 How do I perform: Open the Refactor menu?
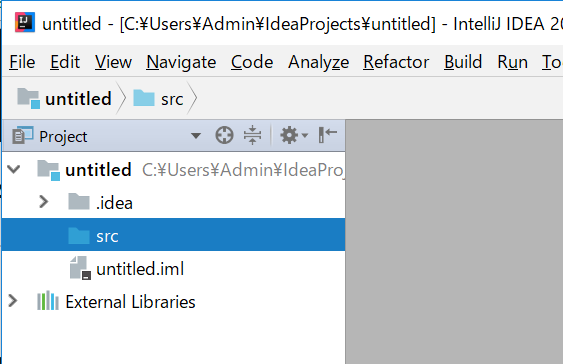tap(396, 62)
